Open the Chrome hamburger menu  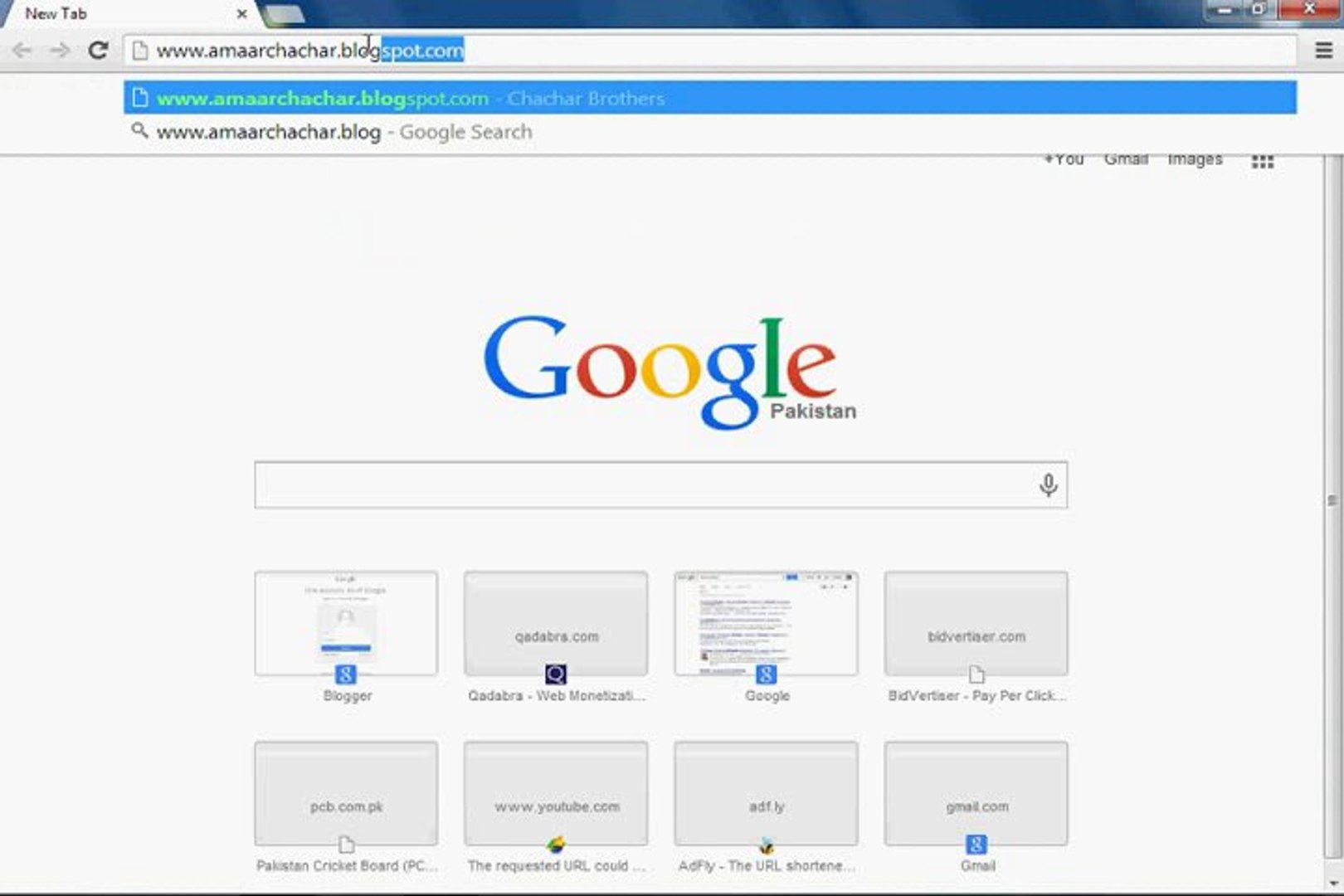coord(1324,50)
